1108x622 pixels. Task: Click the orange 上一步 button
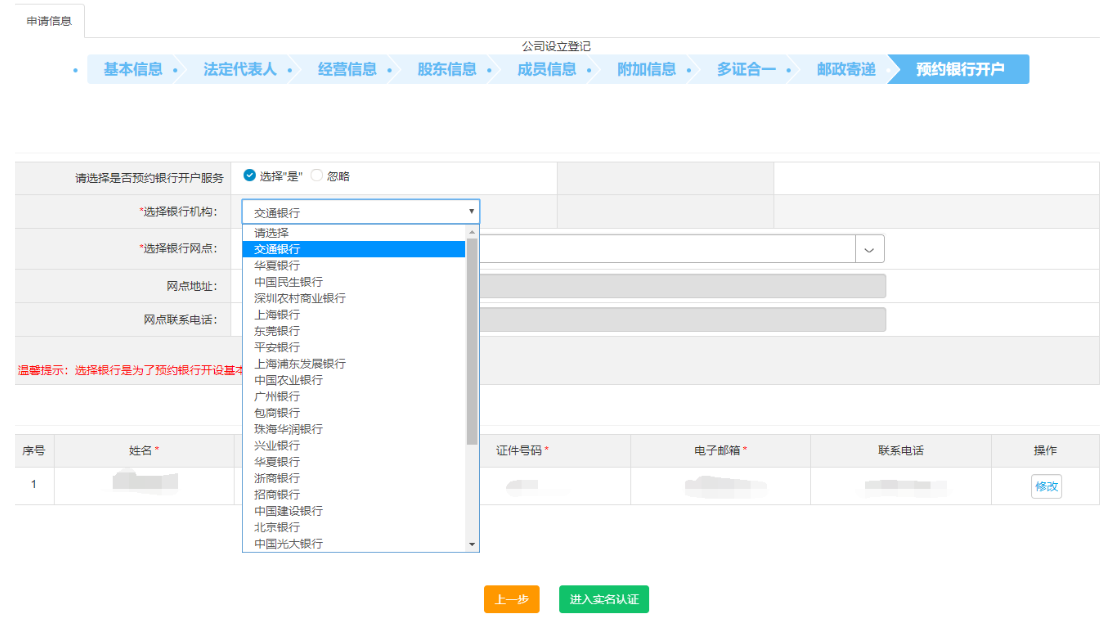pyautogui.click(x=511, y=599)
